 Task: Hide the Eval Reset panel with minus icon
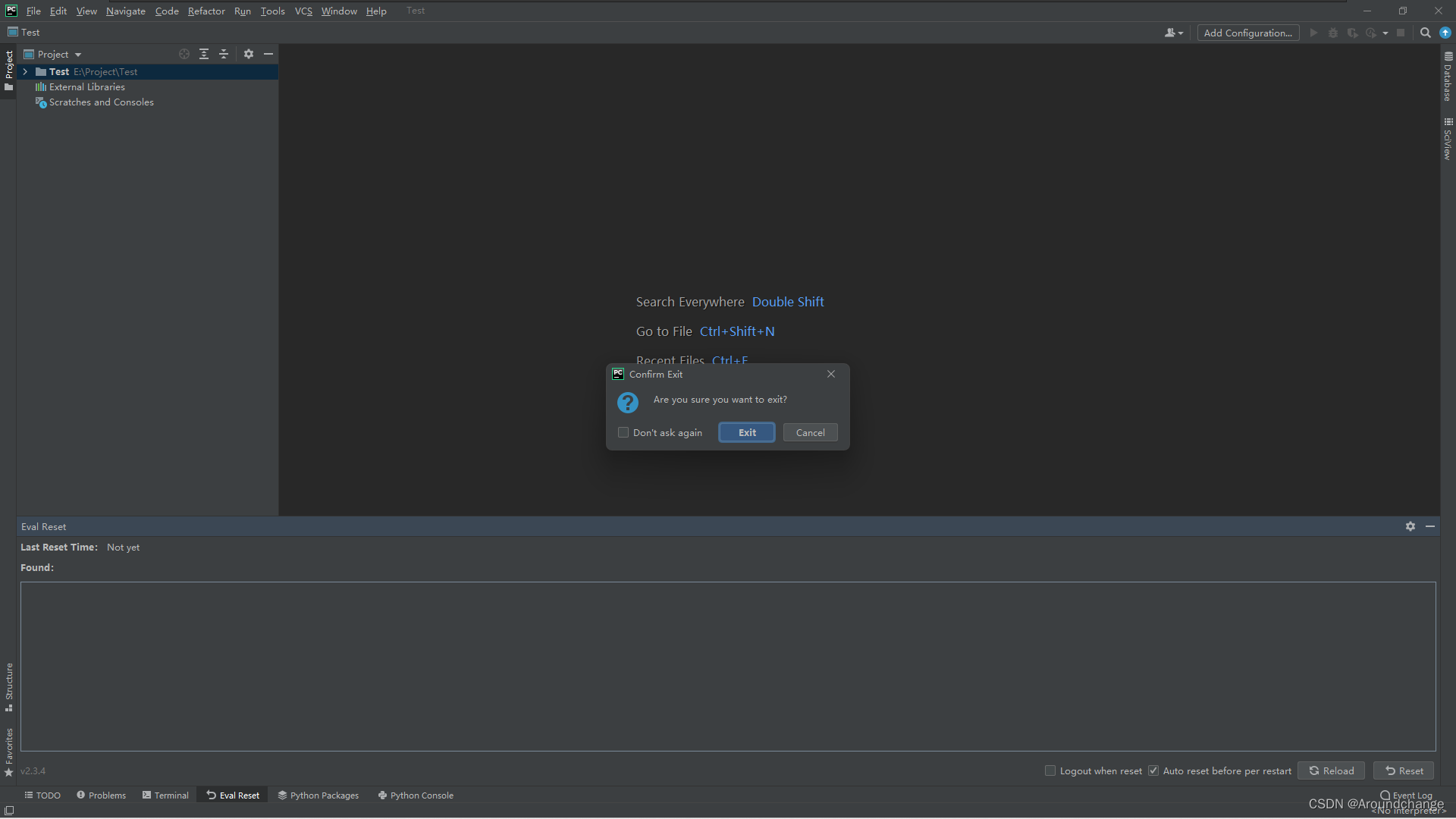tap(1430, 526)
